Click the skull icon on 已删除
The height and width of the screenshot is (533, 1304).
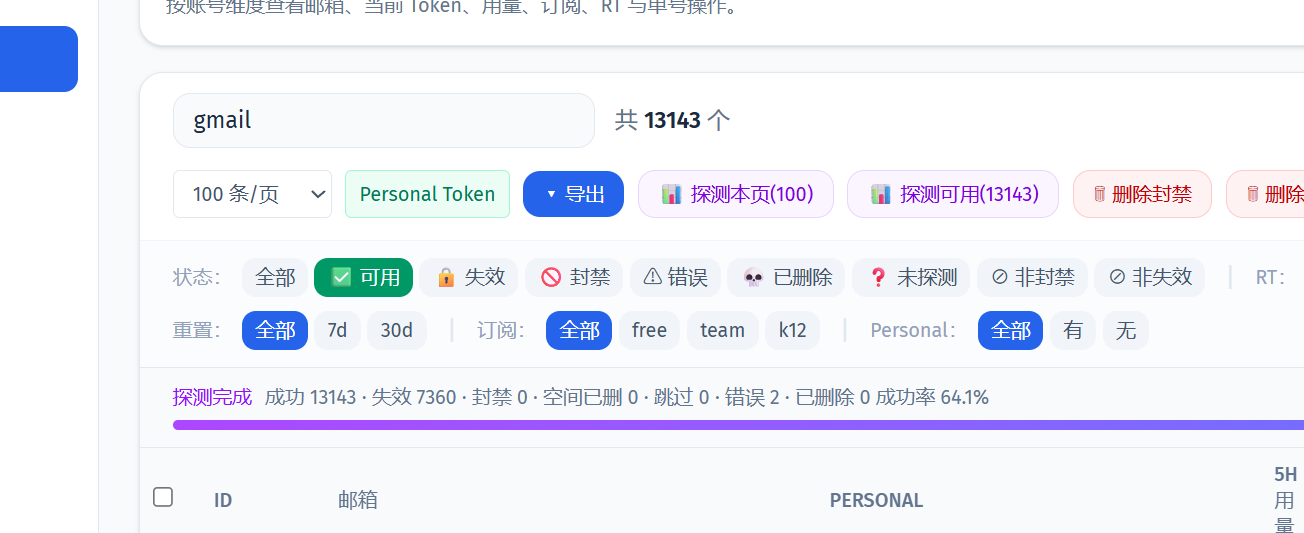tap(754, 277)
